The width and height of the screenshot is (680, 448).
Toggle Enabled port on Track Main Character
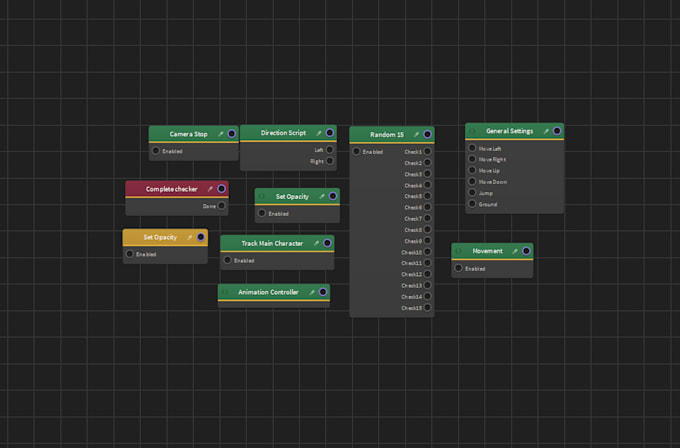227,260
